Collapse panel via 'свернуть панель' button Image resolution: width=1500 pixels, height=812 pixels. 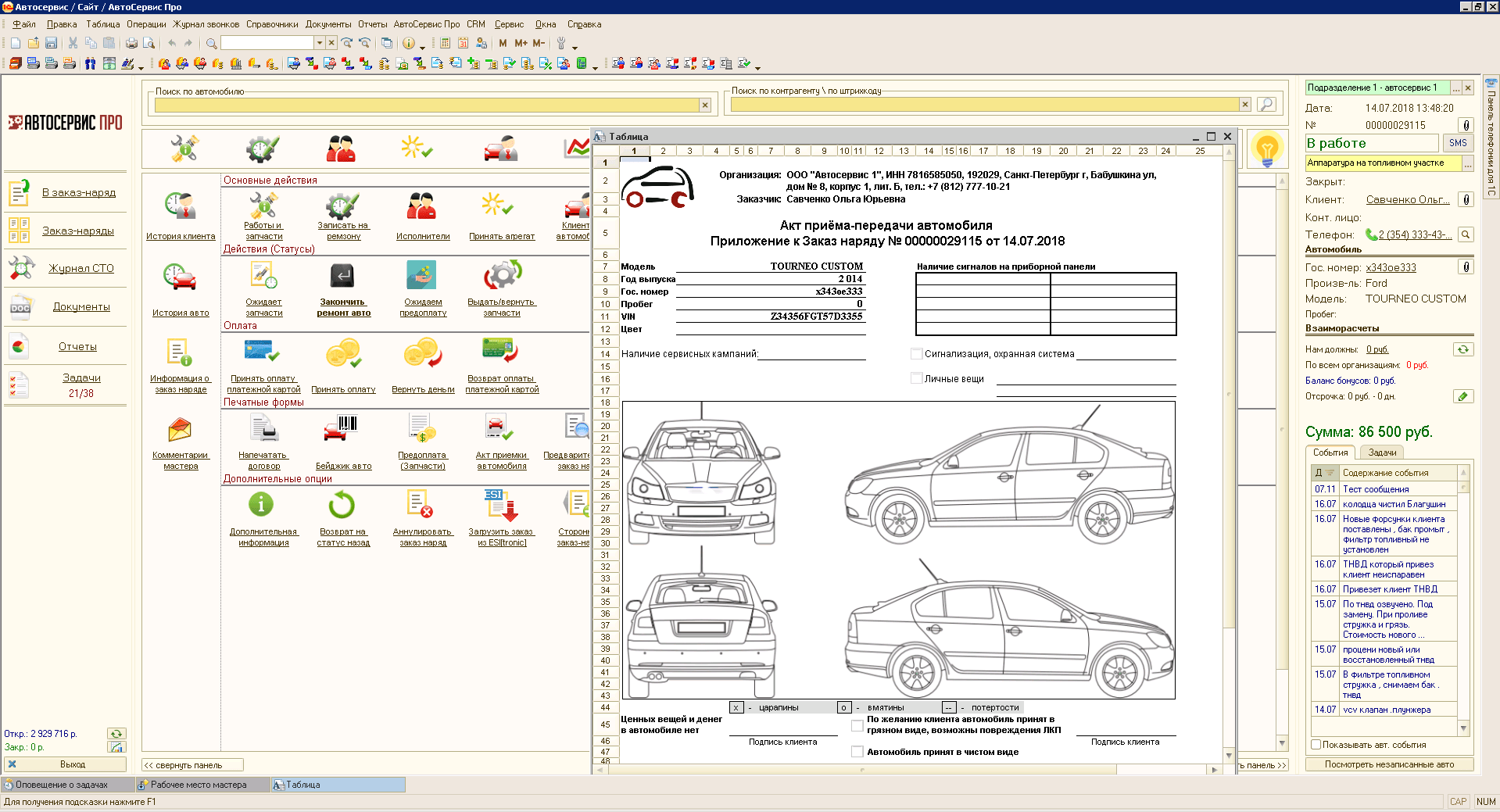pos(192,765)
